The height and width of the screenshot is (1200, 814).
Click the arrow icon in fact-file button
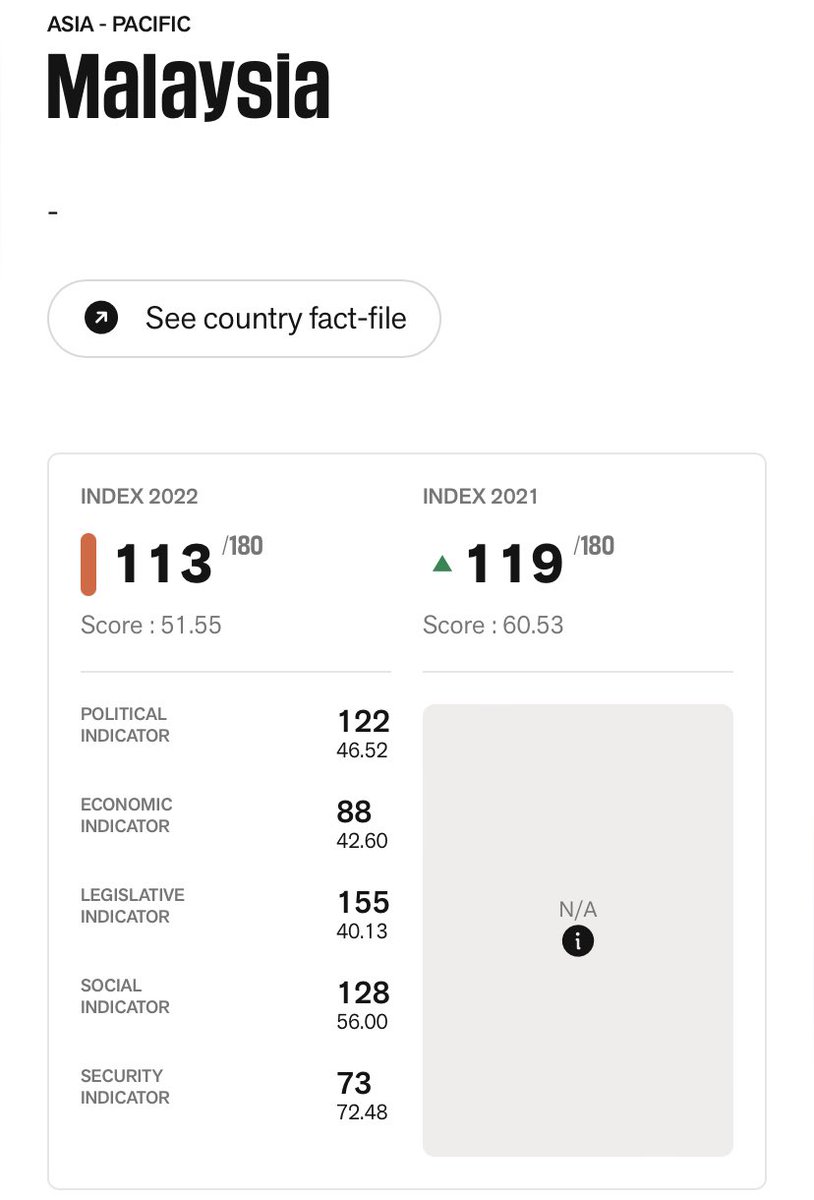click(101, 318)
